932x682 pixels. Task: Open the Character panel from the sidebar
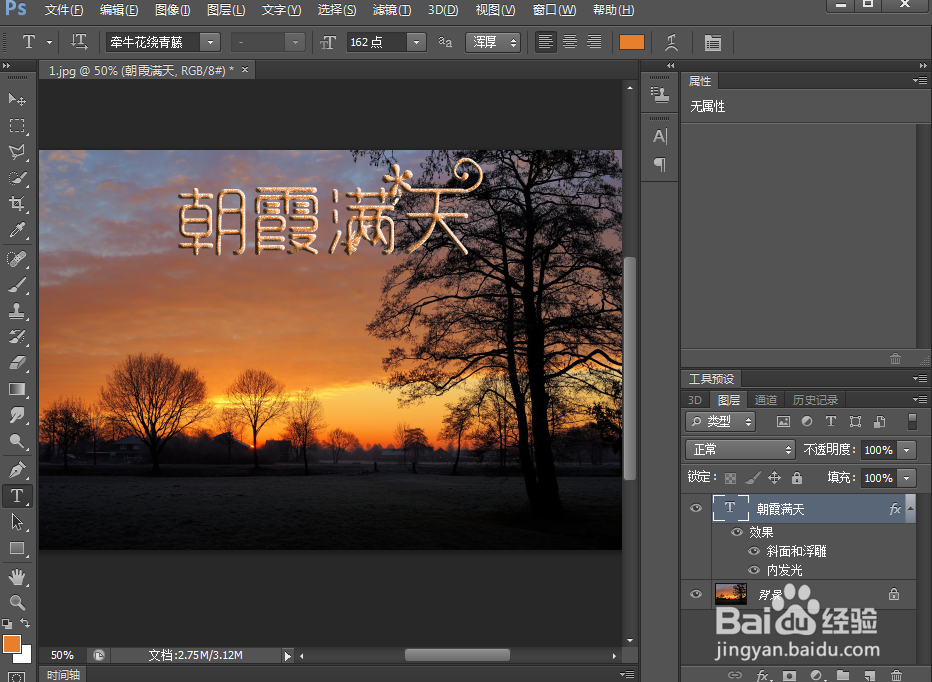660,137
